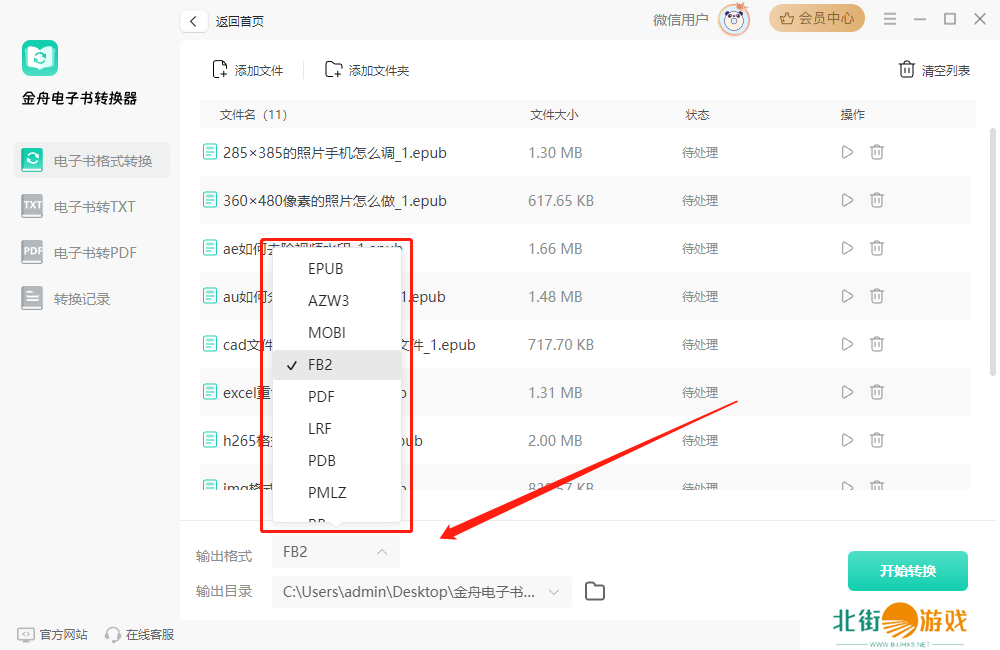Delete the 360×480 epub file row
The width and height of the screenshot is (1000, 650).
[x=877, y=200]
